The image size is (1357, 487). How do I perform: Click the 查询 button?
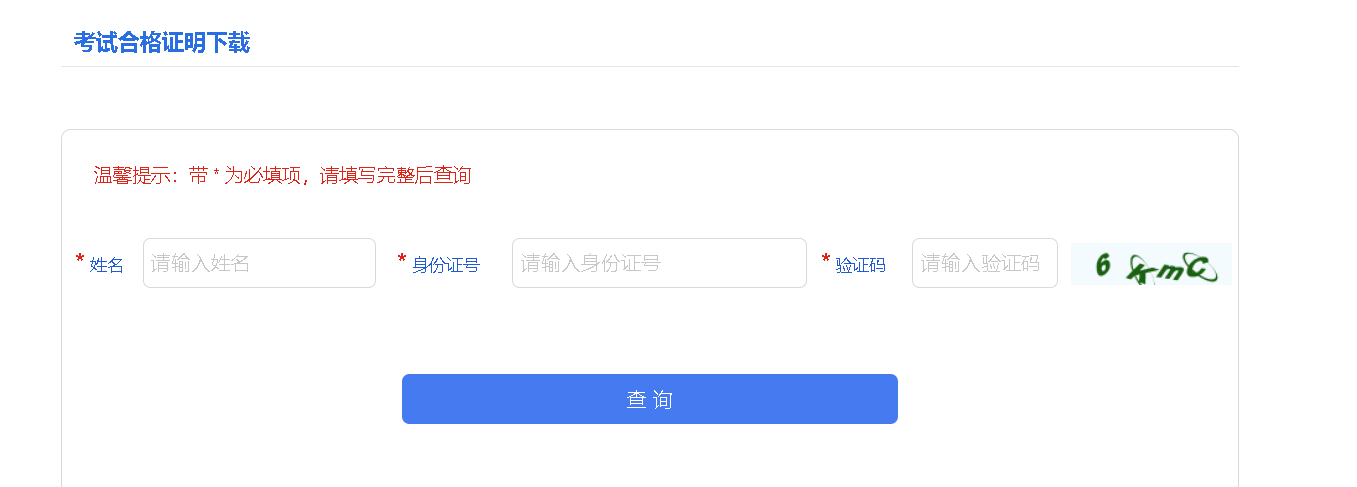pyautogui.click(x=650, y=399)
